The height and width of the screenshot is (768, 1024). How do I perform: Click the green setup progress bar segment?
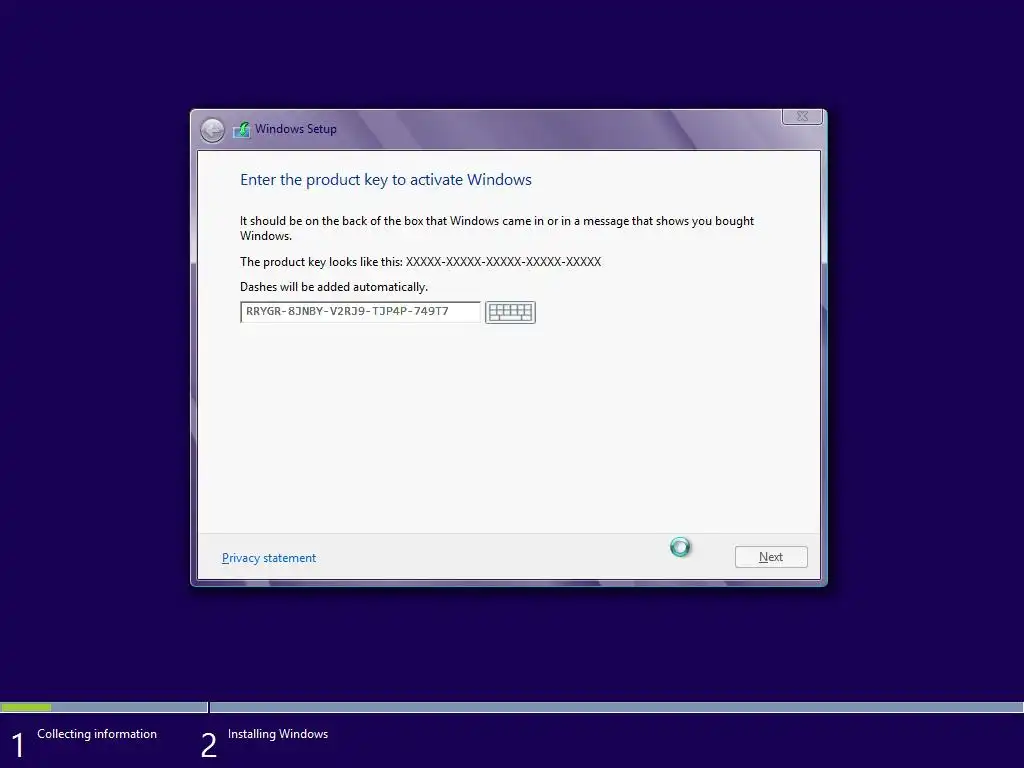click(x=26, y=707)
